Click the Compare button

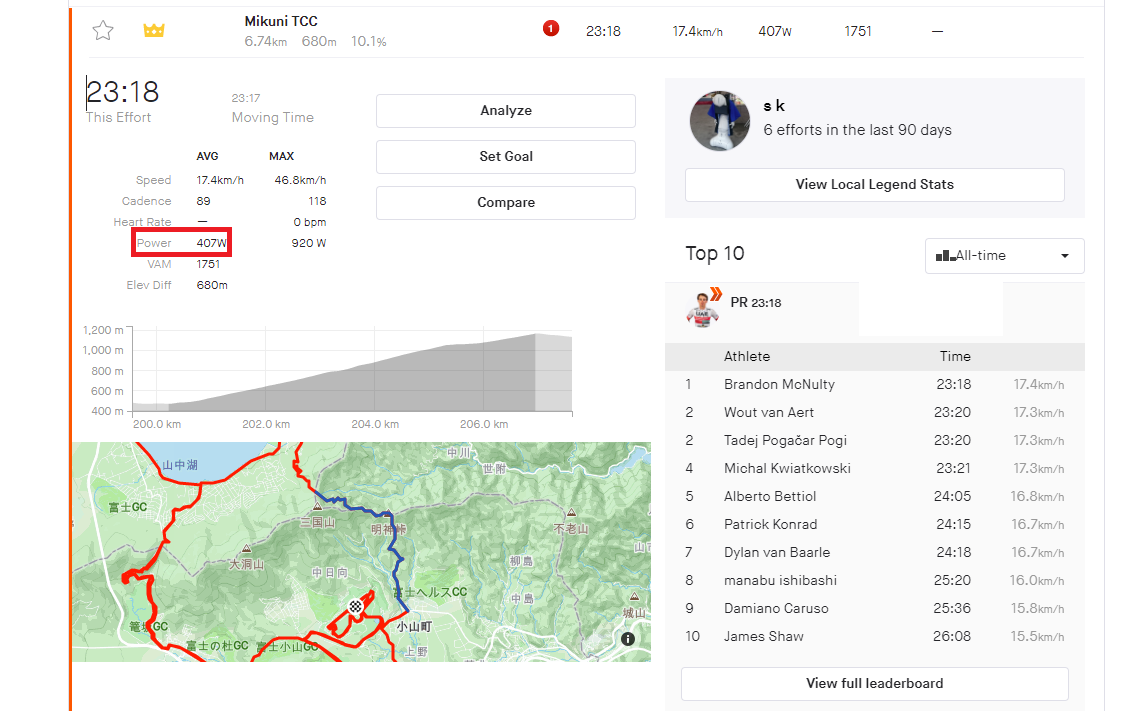click(505, 203)
